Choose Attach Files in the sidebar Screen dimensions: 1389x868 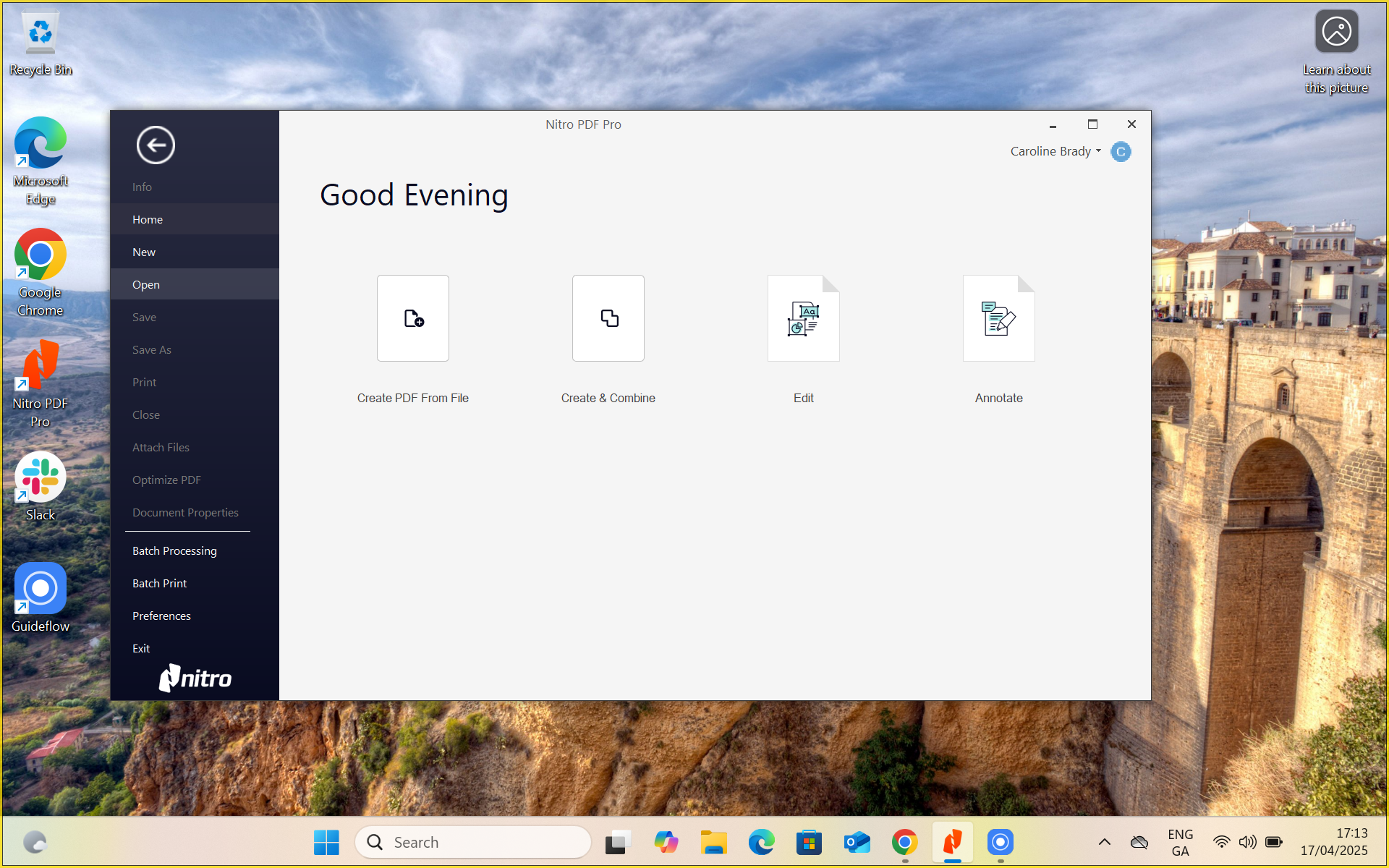[195, 447]
